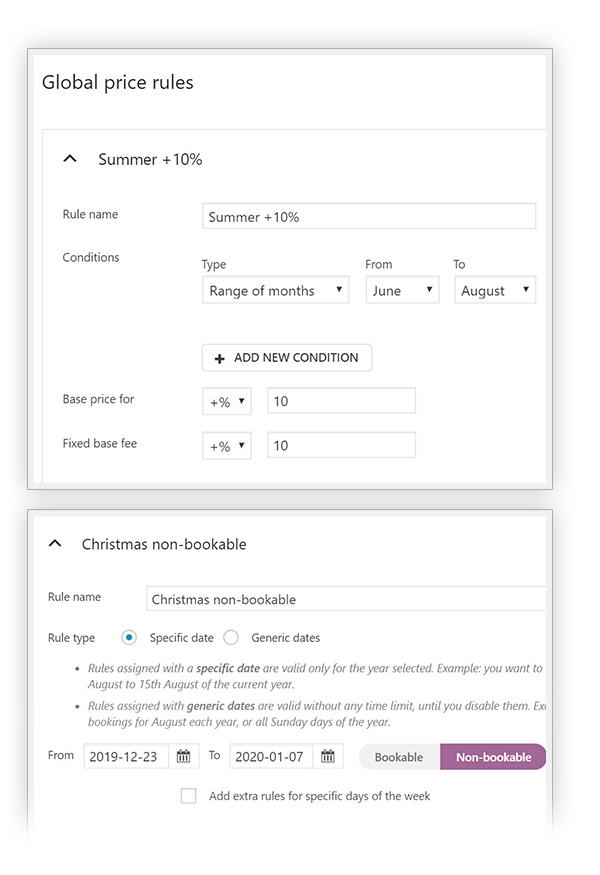Switch to Non-bookable option
This screenshot has height=875, width=600.
tap(493, 757)
